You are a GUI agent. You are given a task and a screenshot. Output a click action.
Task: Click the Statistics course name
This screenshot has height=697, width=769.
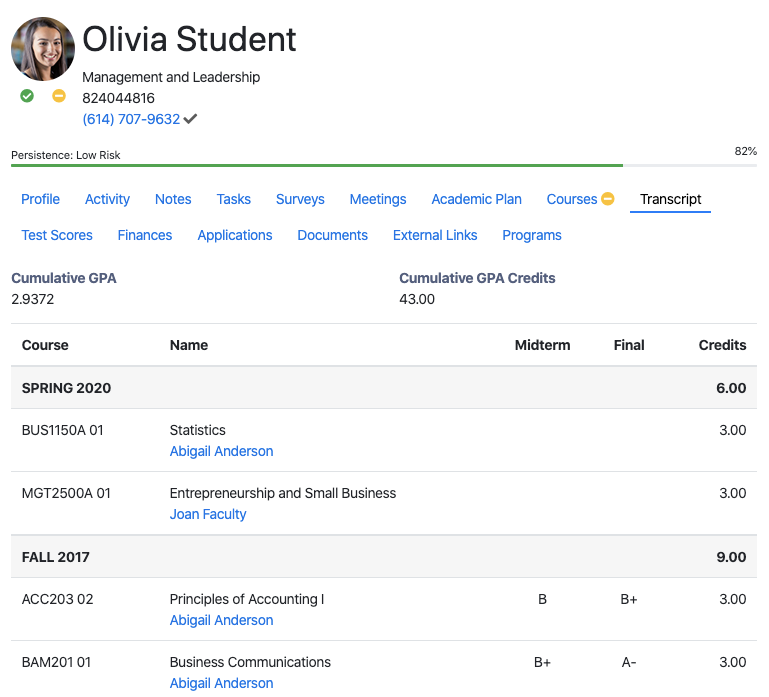[198, 430]
